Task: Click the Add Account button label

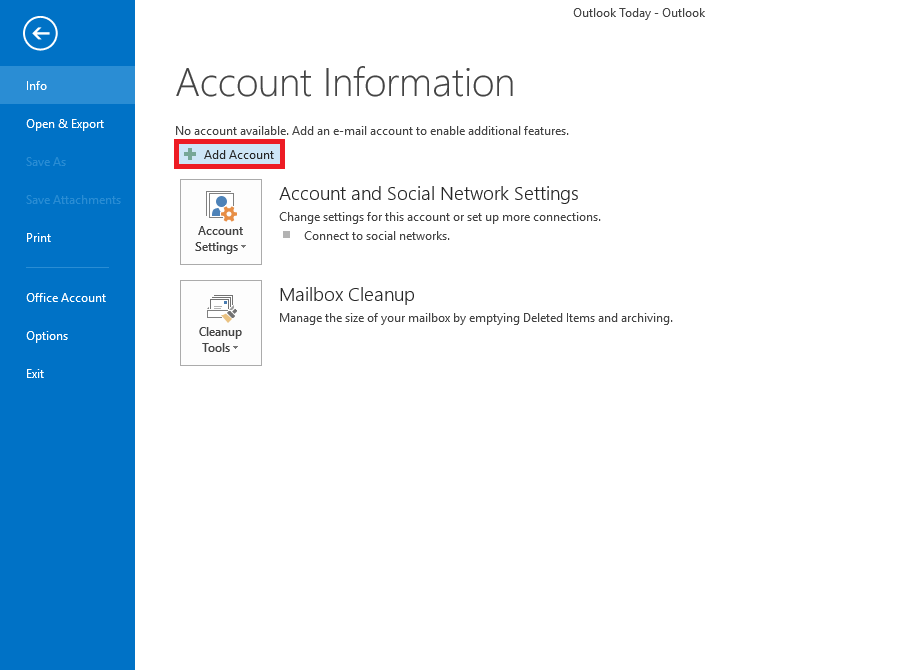Action: click(x=239, y=155)
